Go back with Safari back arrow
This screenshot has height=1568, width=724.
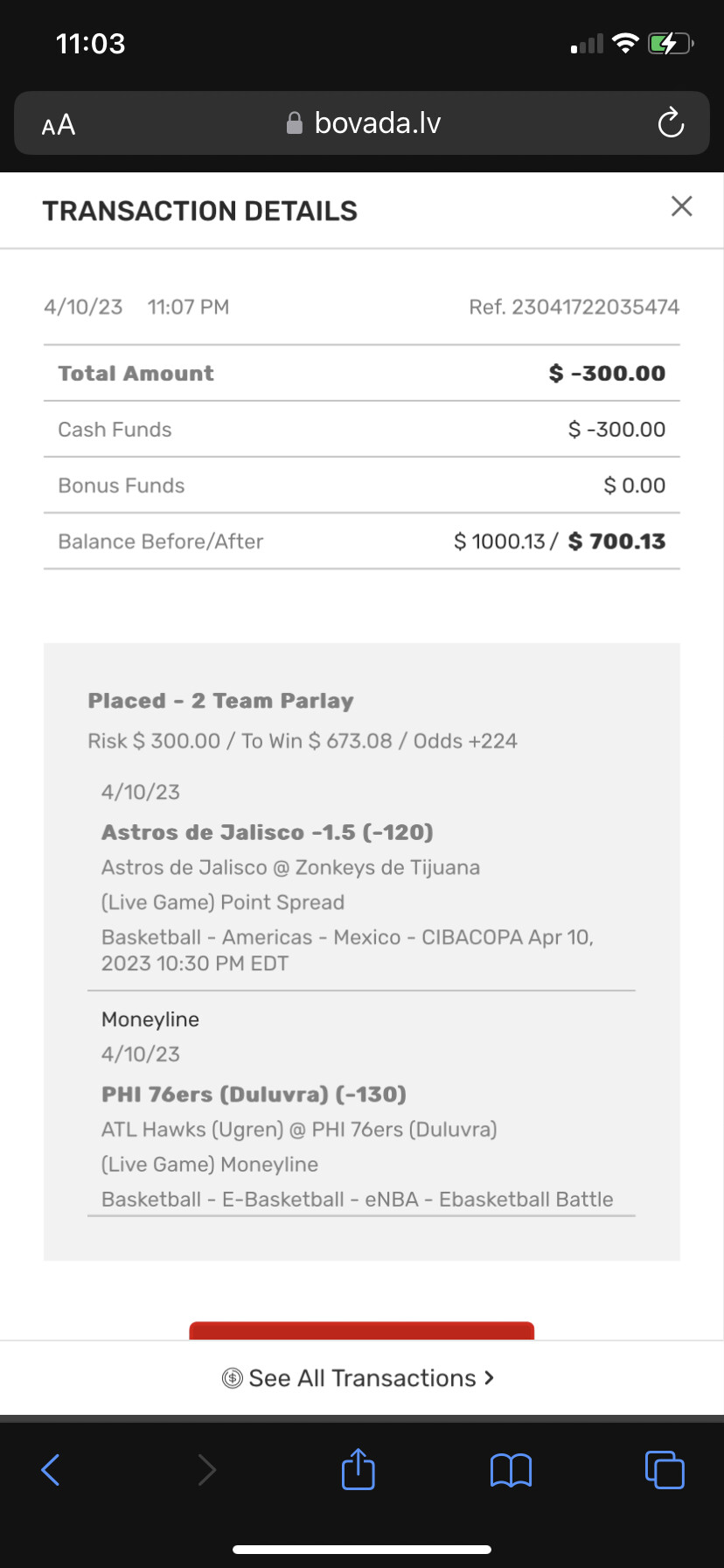[x=51, y=1470]
